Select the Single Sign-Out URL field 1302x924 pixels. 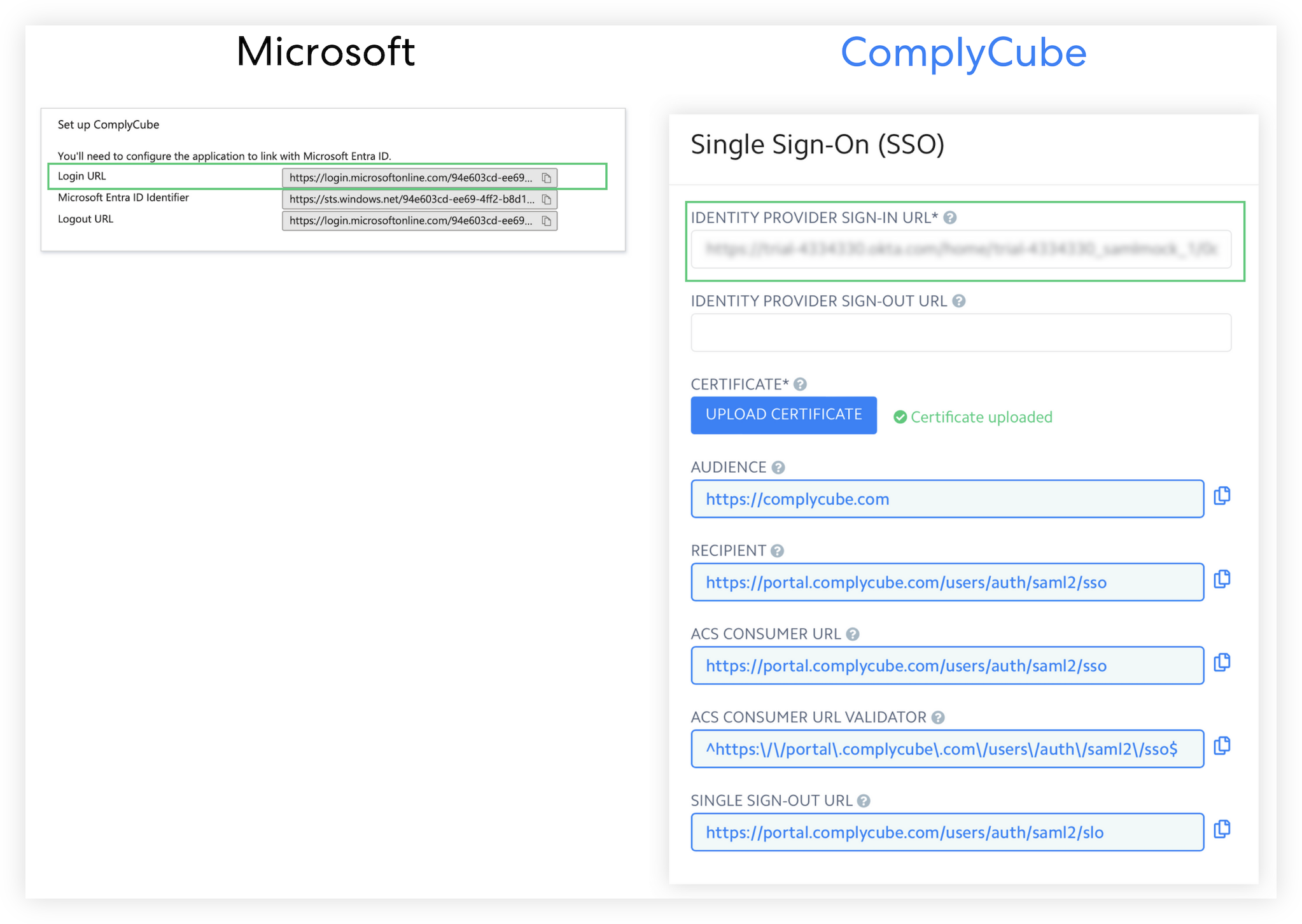point(947,832)
